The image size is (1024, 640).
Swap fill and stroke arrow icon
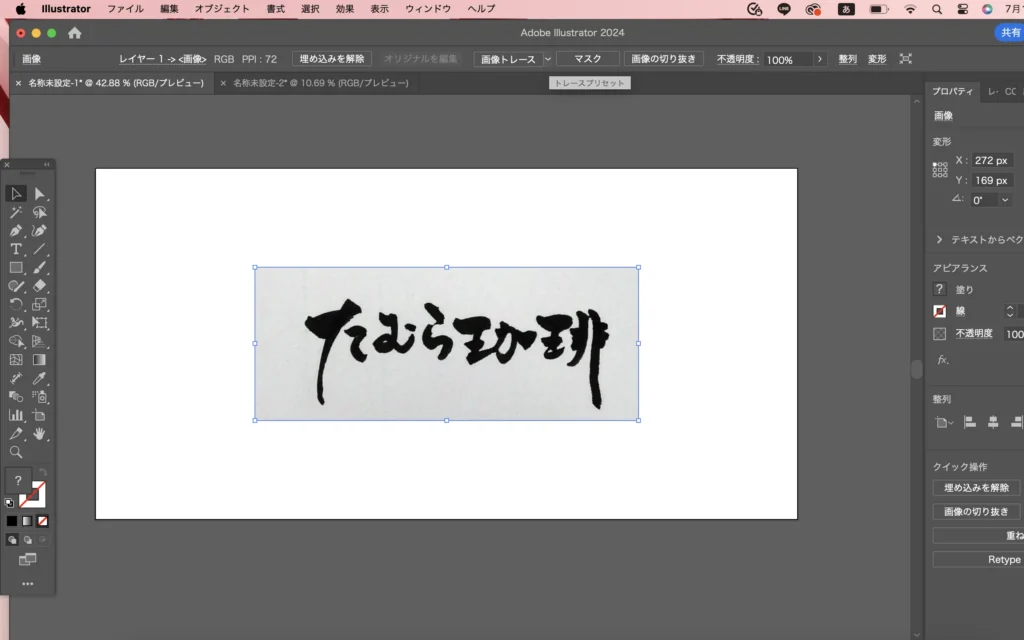(43, 473)
